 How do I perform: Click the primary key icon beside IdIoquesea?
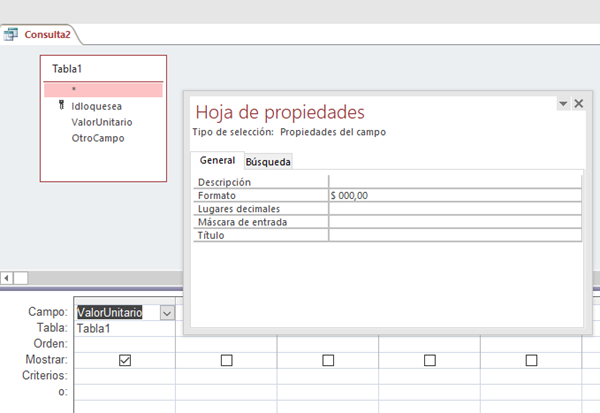61,104
